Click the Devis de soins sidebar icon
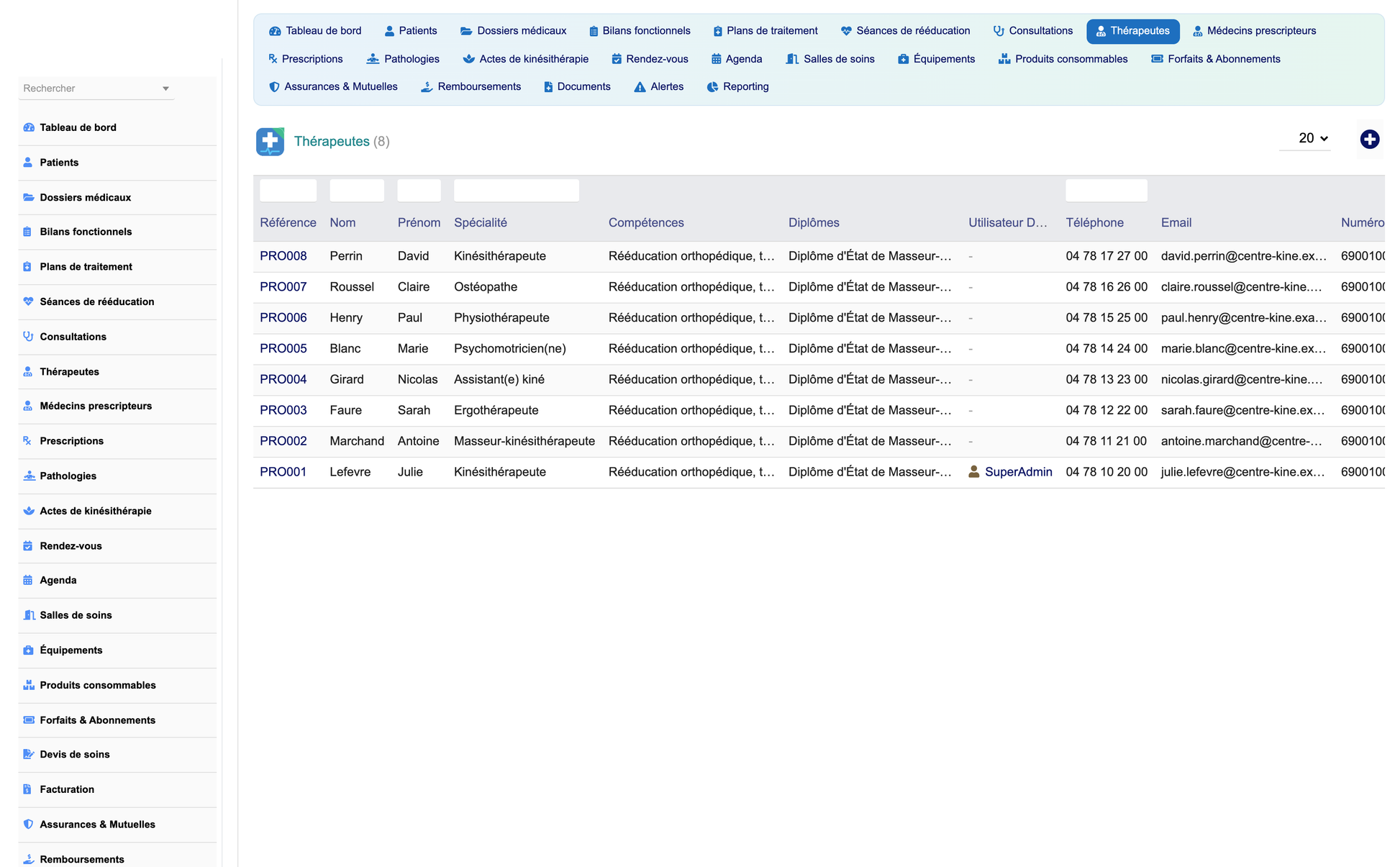This screenshot has height=867, width=1400. tap(29, 755)
